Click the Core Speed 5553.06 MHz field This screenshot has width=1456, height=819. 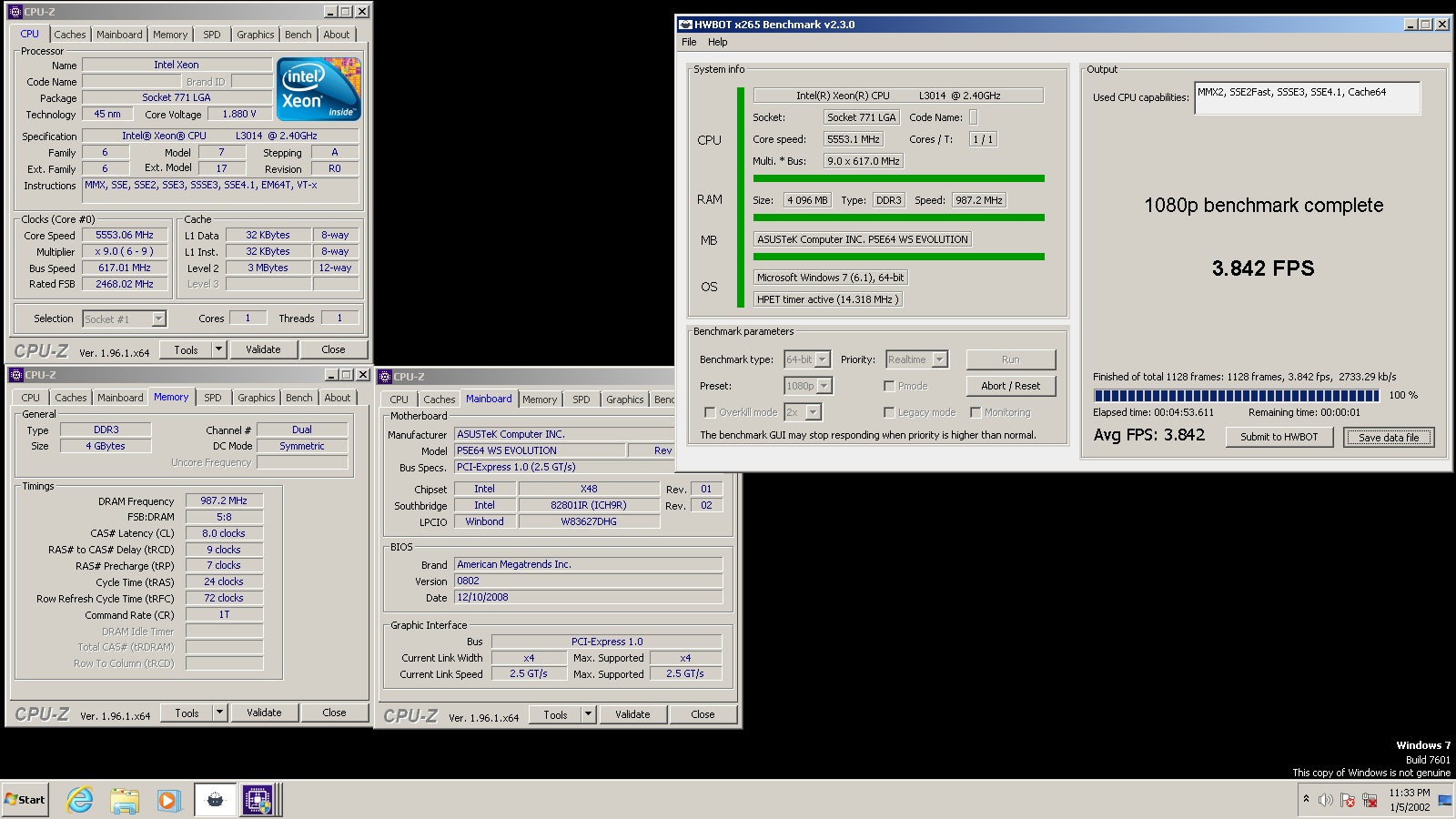pyautogui.click(x=125, y=235)
